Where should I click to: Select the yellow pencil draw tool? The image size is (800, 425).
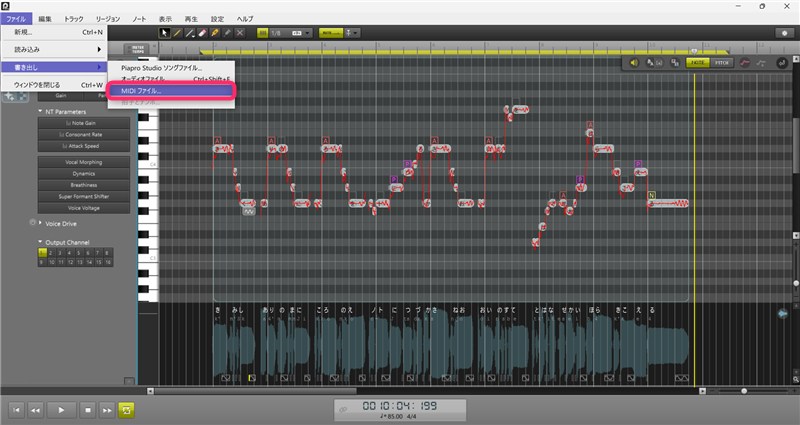click(177, 33)
